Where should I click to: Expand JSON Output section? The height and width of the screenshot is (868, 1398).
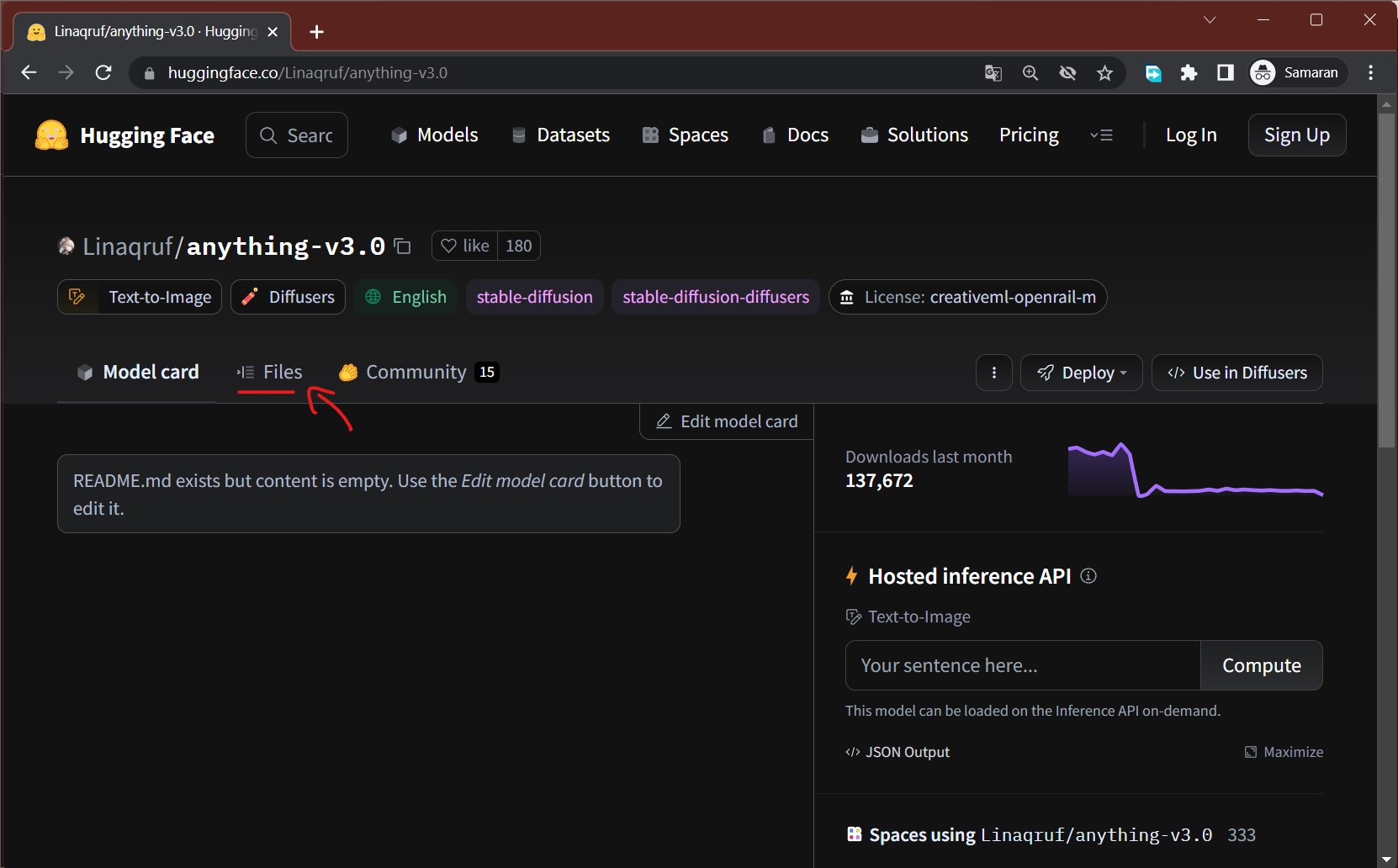click(898, 752)
